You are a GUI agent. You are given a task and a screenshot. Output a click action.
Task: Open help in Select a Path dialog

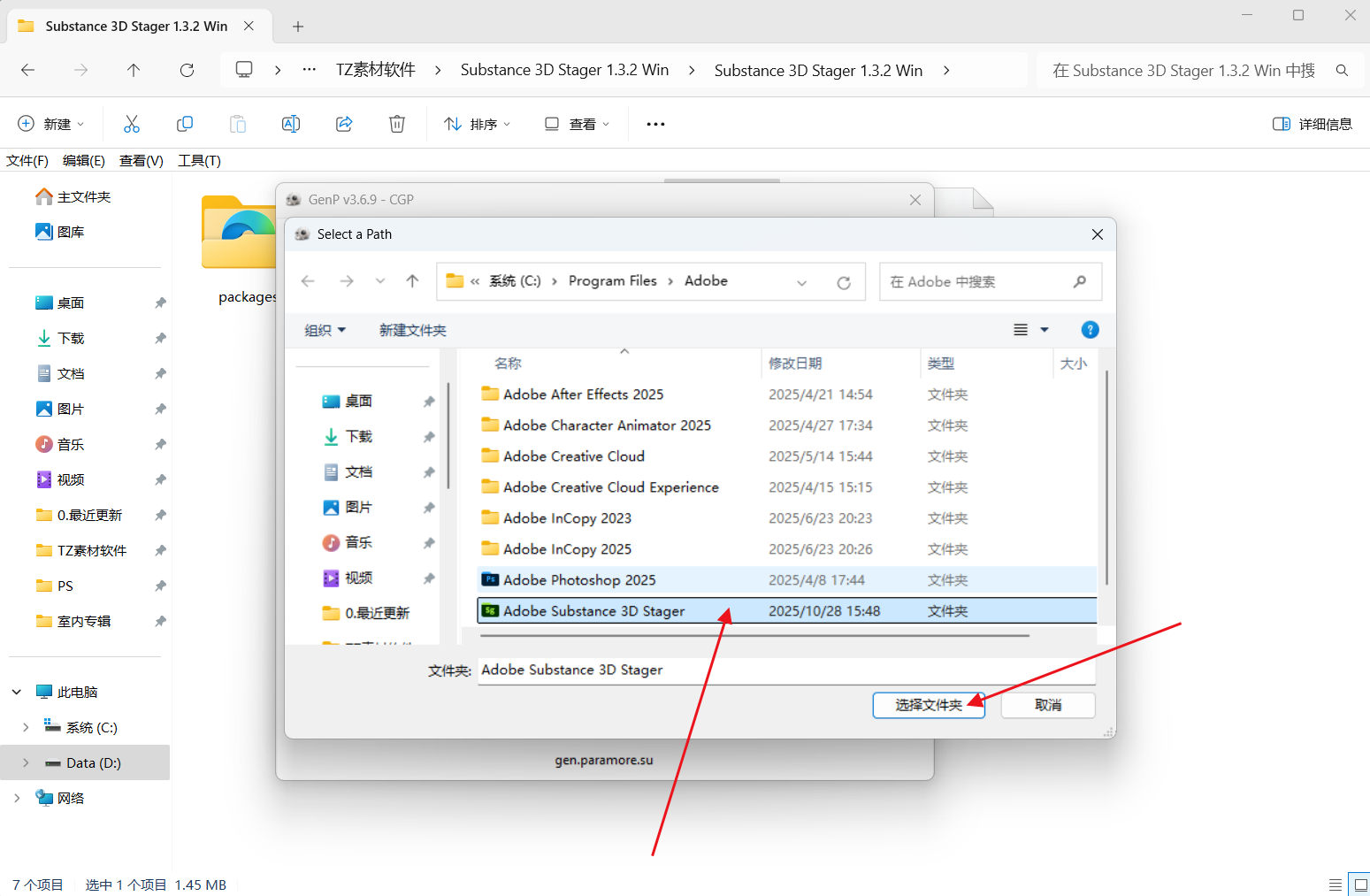coord(1091,330)
